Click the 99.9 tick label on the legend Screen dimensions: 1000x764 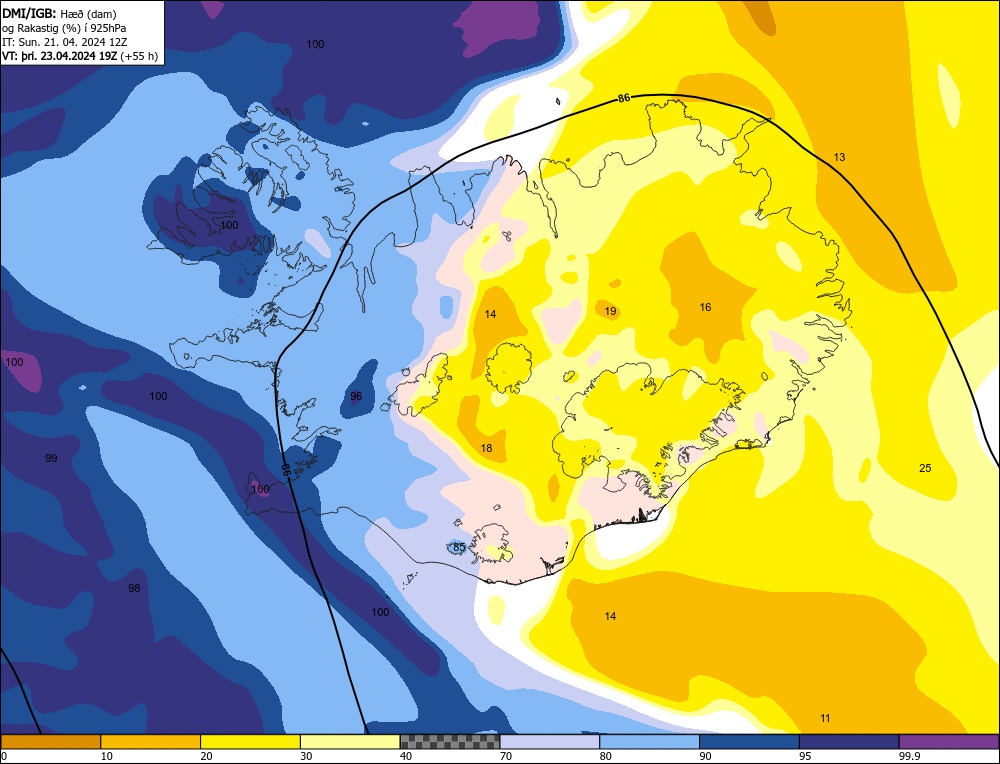[908, 756]
